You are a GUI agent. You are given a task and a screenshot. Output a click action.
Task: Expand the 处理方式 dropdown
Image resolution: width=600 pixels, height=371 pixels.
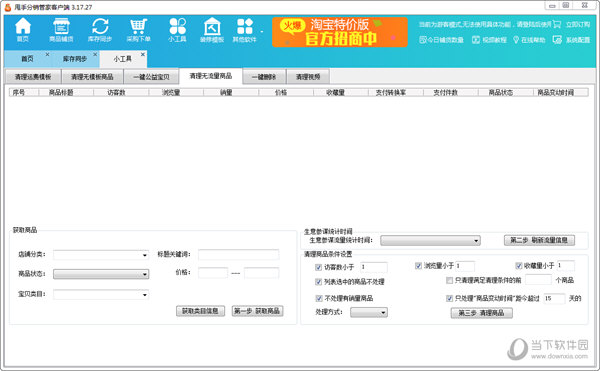(369, 312)
